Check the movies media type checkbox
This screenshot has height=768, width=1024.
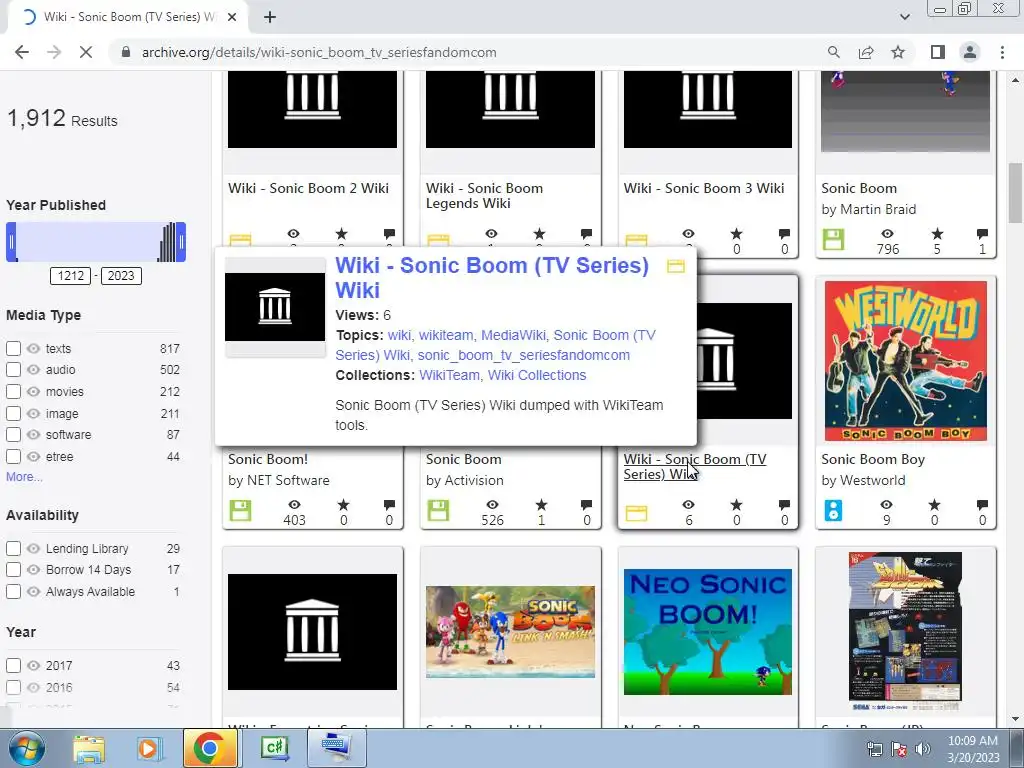pos(13,391)
